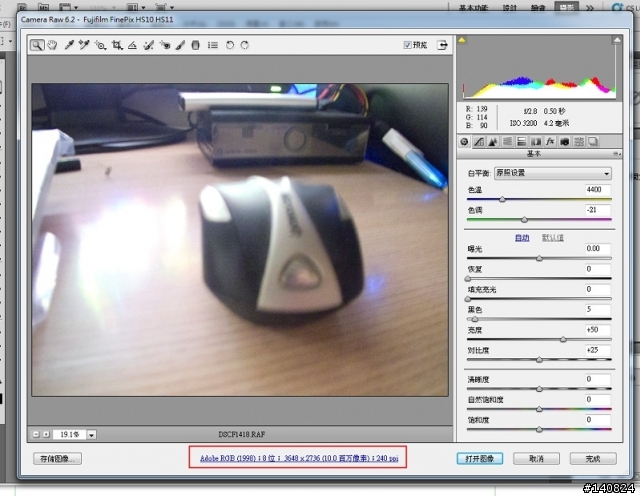This screenshot has width=640, height=496.
Task: Select the White Balance eyedropper tool
Action: [69, 45]
